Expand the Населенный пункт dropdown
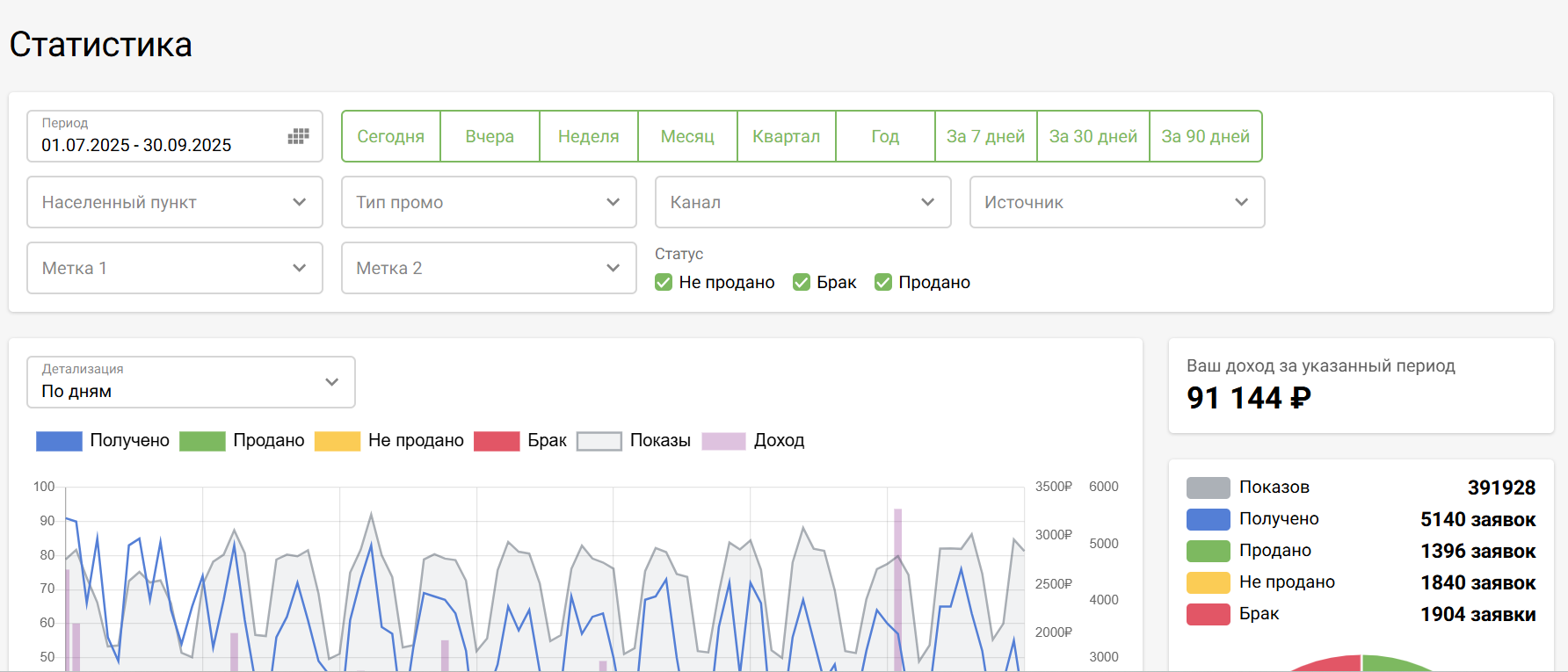The width and height of the screenshot is (1568, 672). 175,202
